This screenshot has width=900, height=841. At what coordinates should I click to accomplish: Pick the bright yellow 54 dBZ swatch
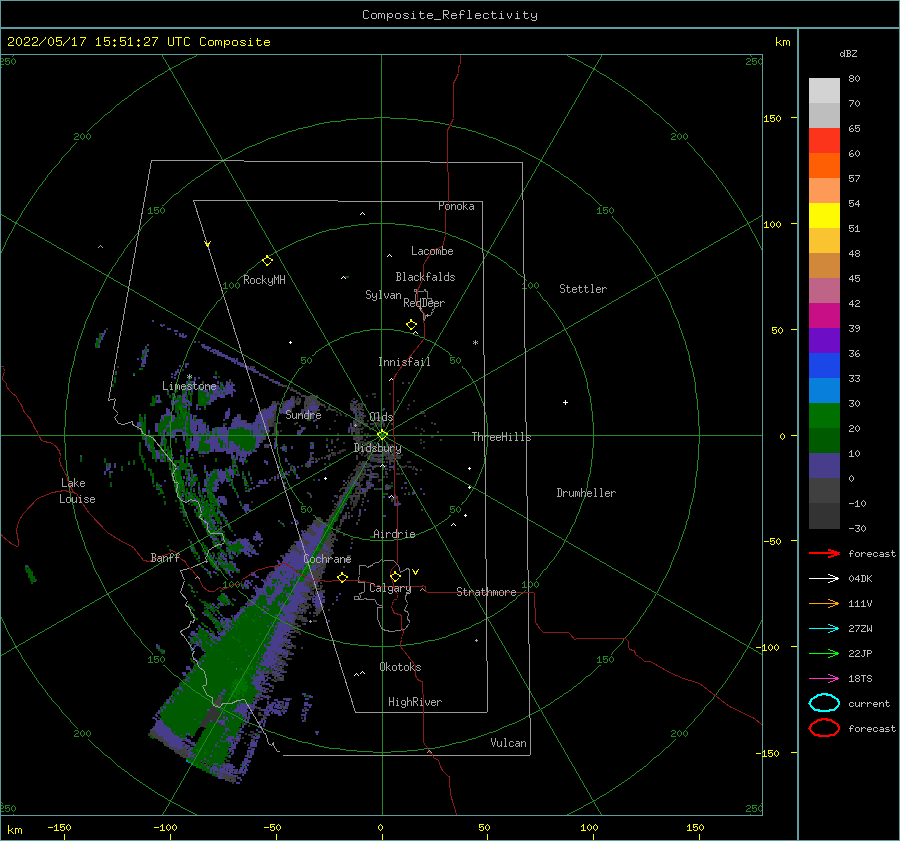(x=824, y=216)
